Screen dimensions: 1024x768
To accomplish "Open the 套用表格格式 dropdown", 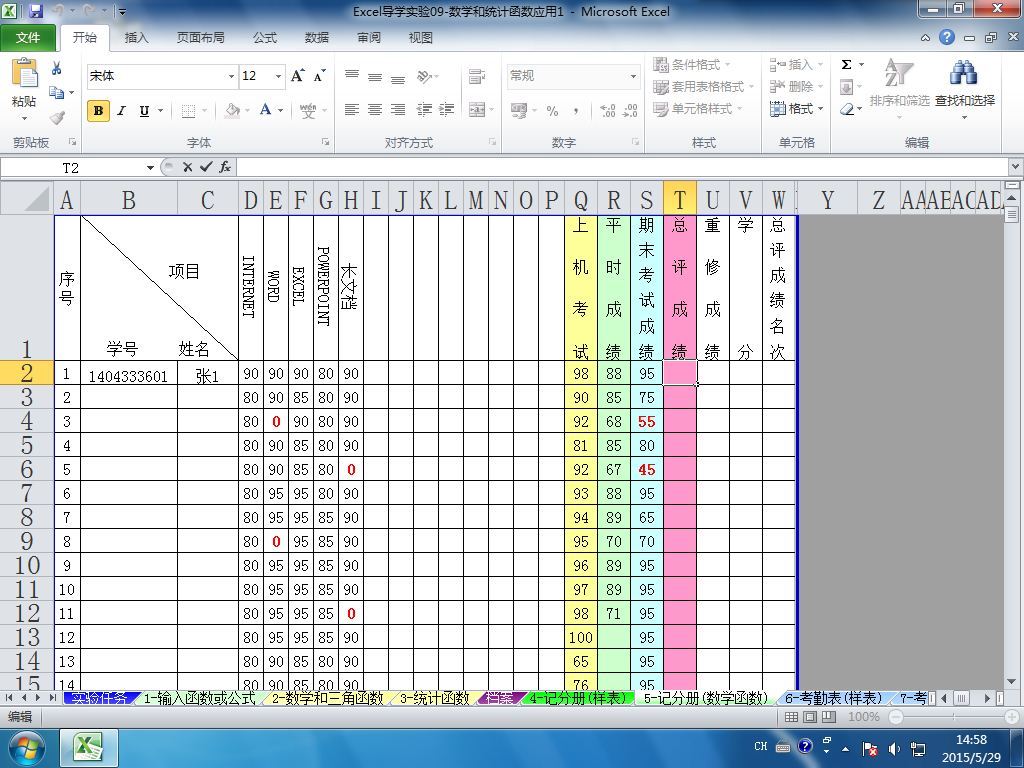I will [704, 86].
